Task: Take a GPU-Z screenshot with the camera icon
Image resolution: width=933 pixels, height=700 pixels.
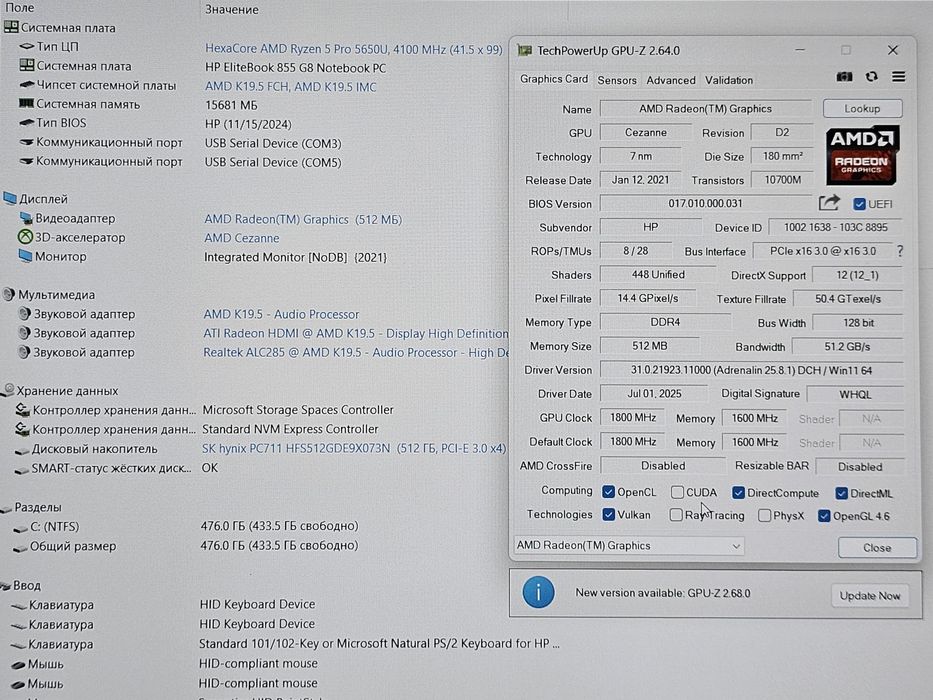Action: click(844, 77)
